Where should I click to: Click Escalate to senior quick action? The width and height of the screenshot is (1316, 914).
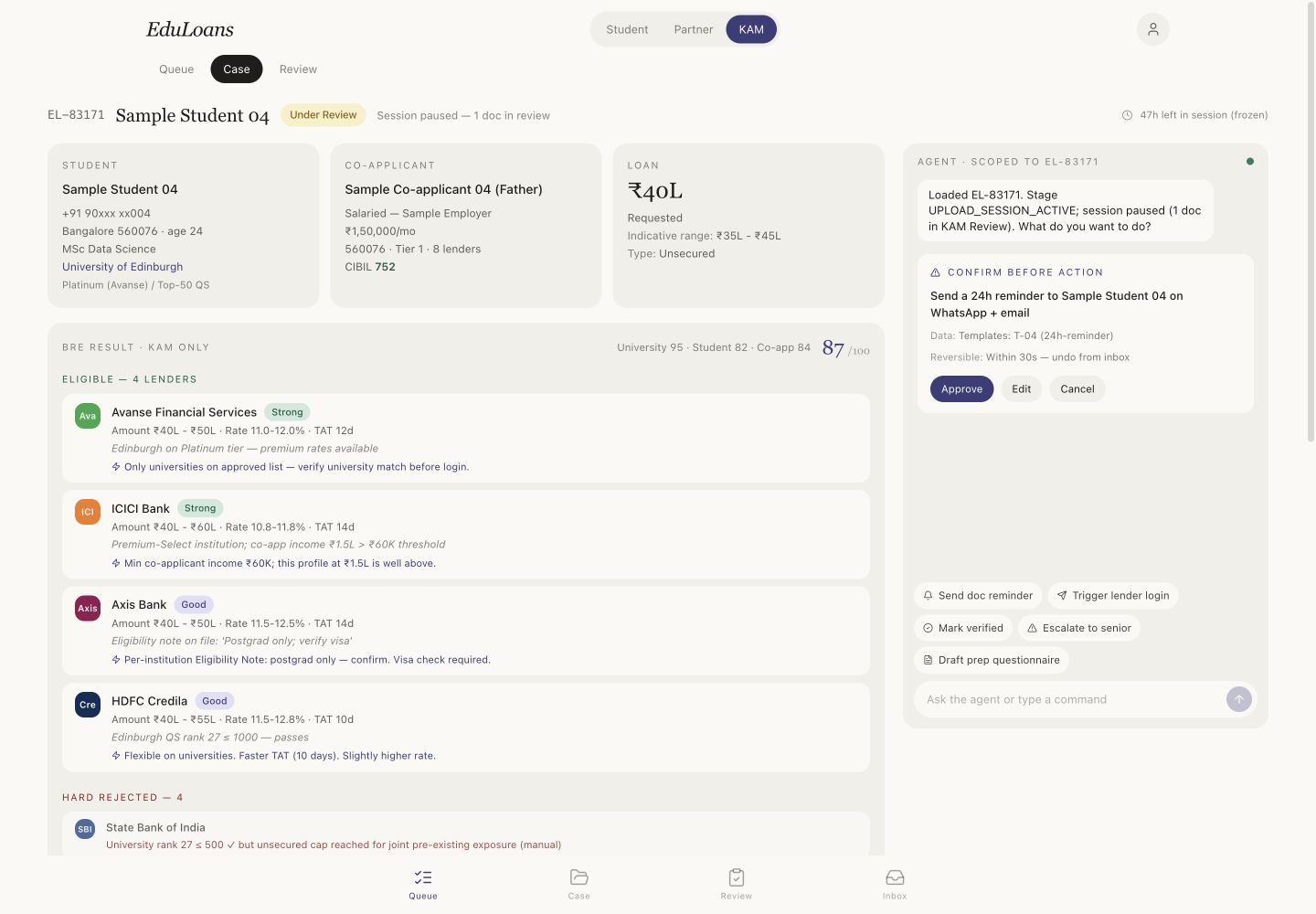[x=1079, y=628]
